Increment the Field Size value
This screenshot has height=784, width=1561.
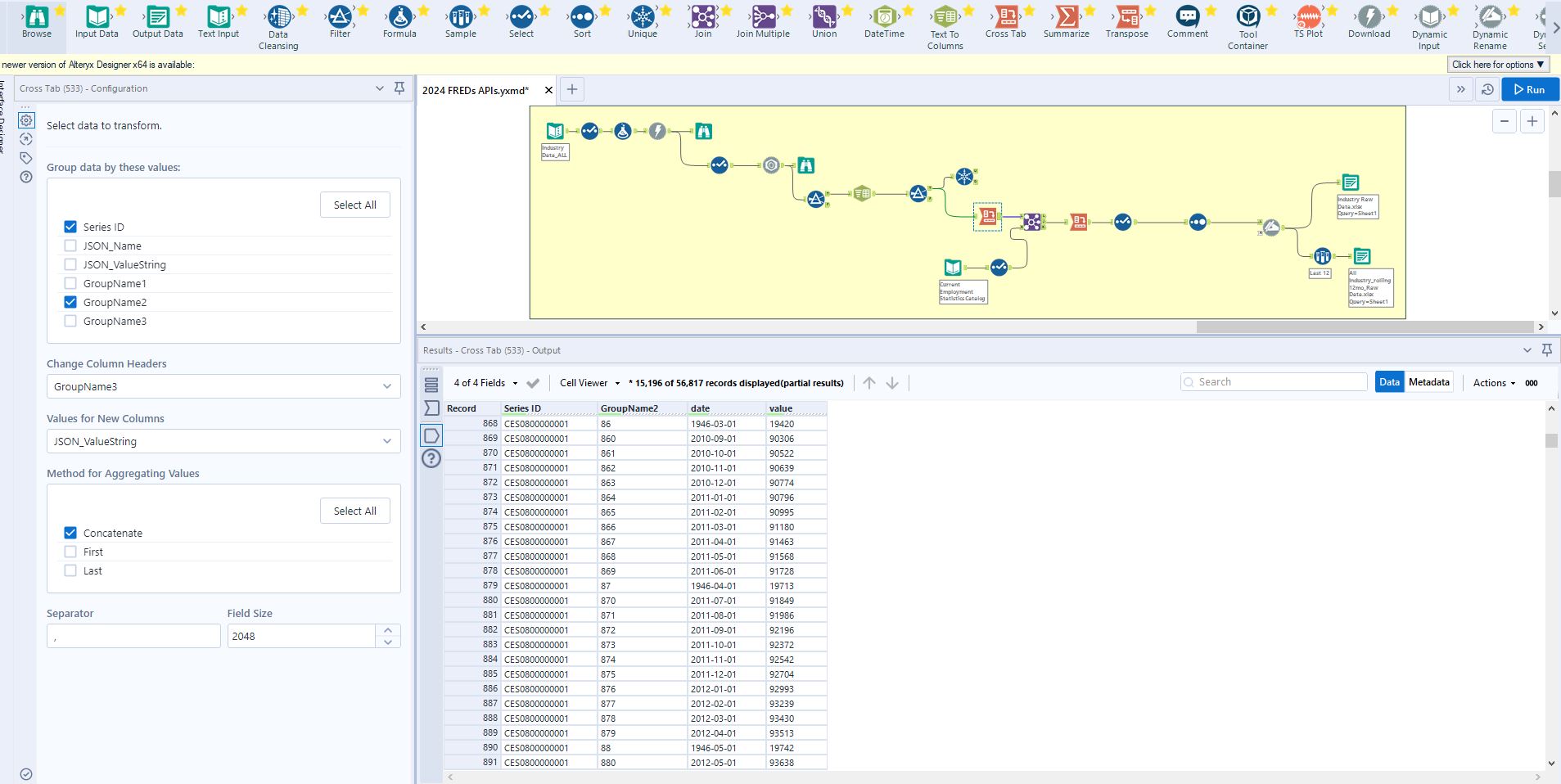pyautogui.click(x=387, y=631)
